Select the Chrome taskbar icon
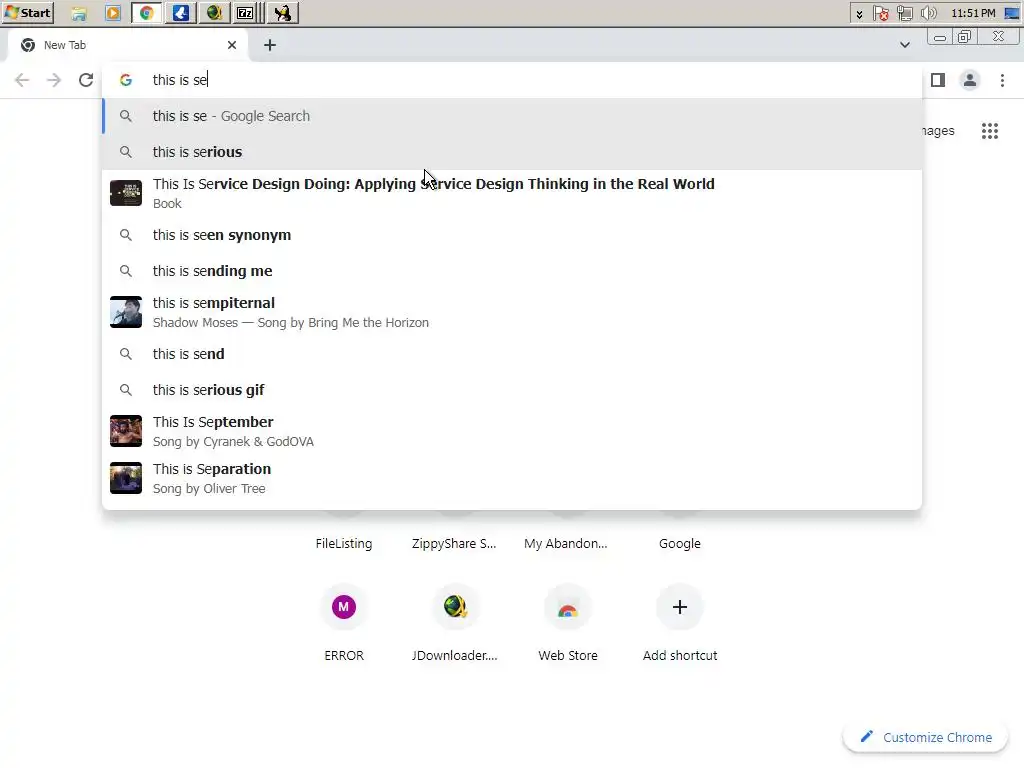1024x768 pixels. pyautogui.click(x=147, y=13)
